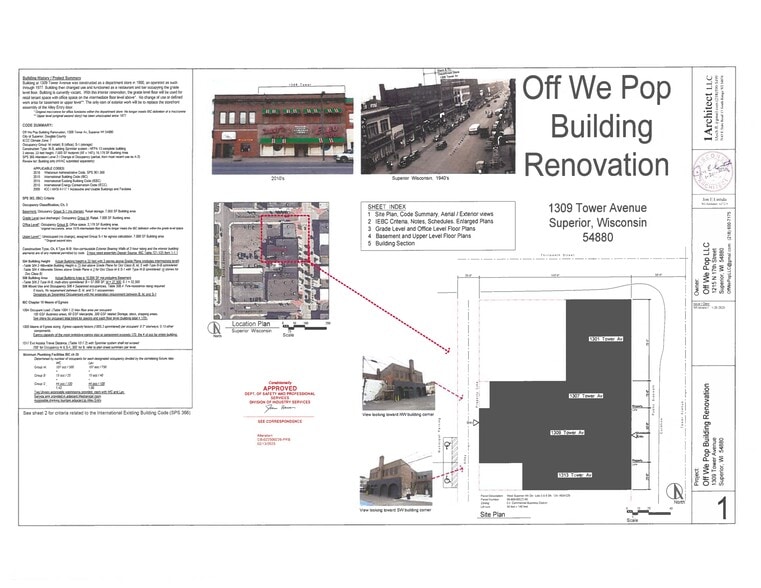Click the North arrow beside Location Plan
Image resolution: width=761 pixels, height=588 pixels.
point(215,329)
